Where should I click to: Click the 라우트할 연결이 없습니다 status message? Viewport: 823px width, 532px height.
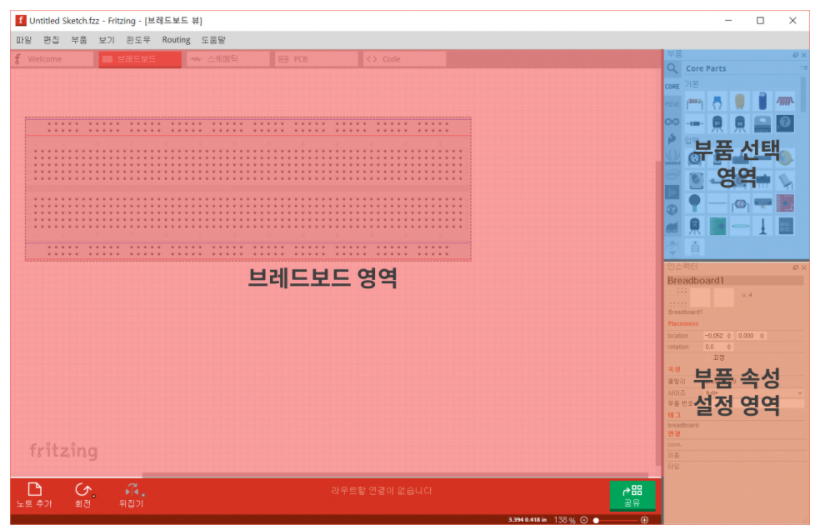tap(382, 491)
